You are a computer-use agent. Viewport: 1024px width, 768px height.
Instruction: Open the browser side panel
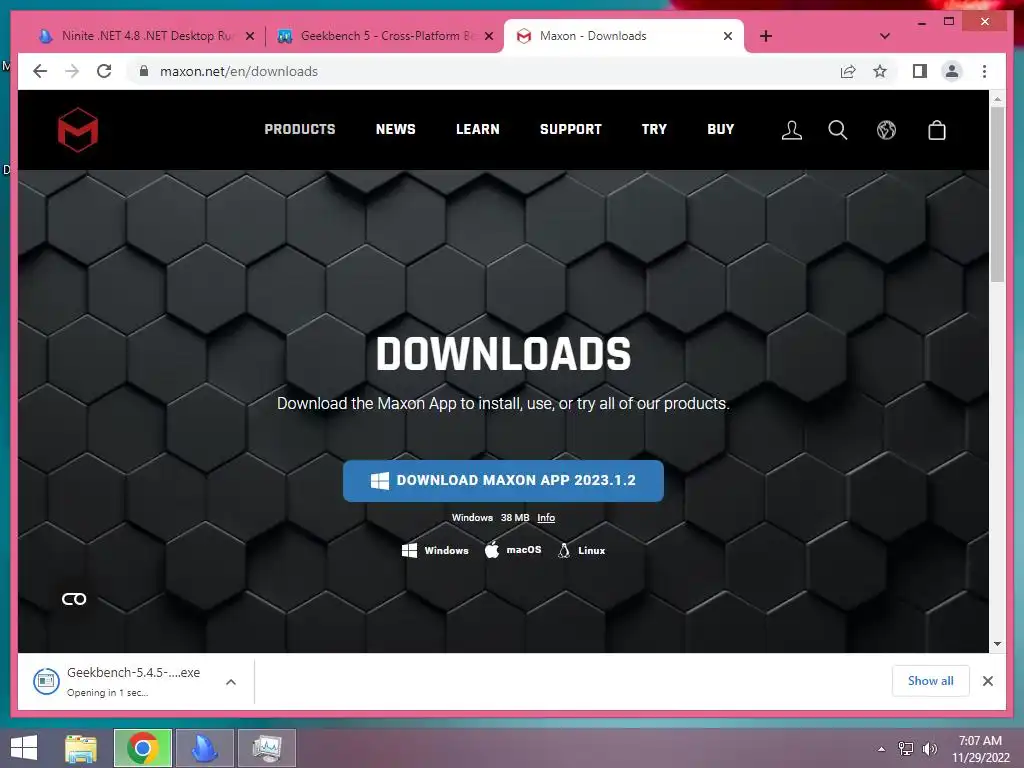click(x=920, y=71)
